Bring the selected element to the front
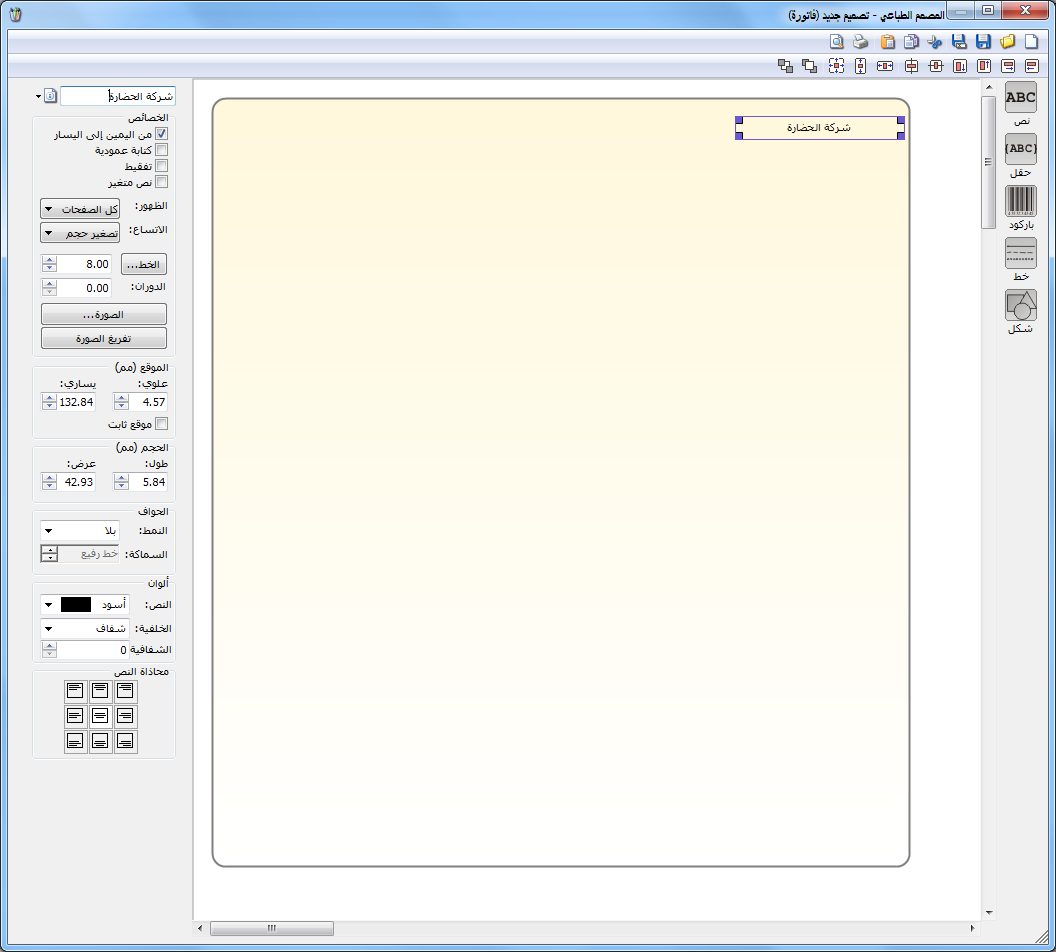1056x952 pixels. click(x=810, y=66)
